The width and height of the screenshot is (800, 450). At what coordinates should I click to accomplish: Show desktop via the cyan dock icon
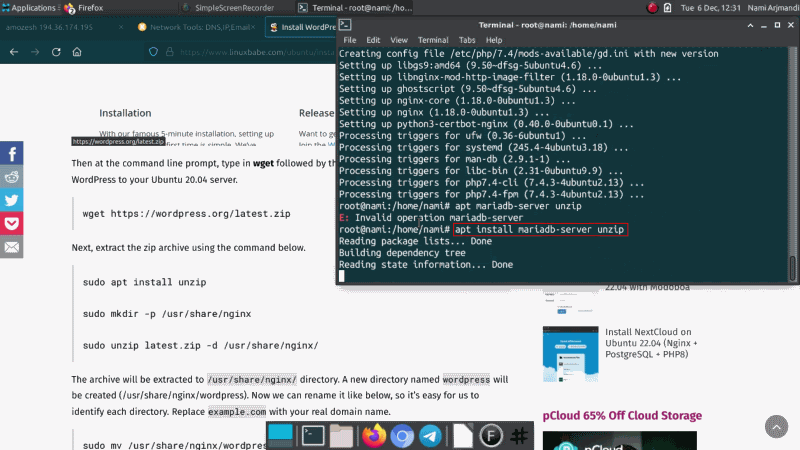[281, 435]
